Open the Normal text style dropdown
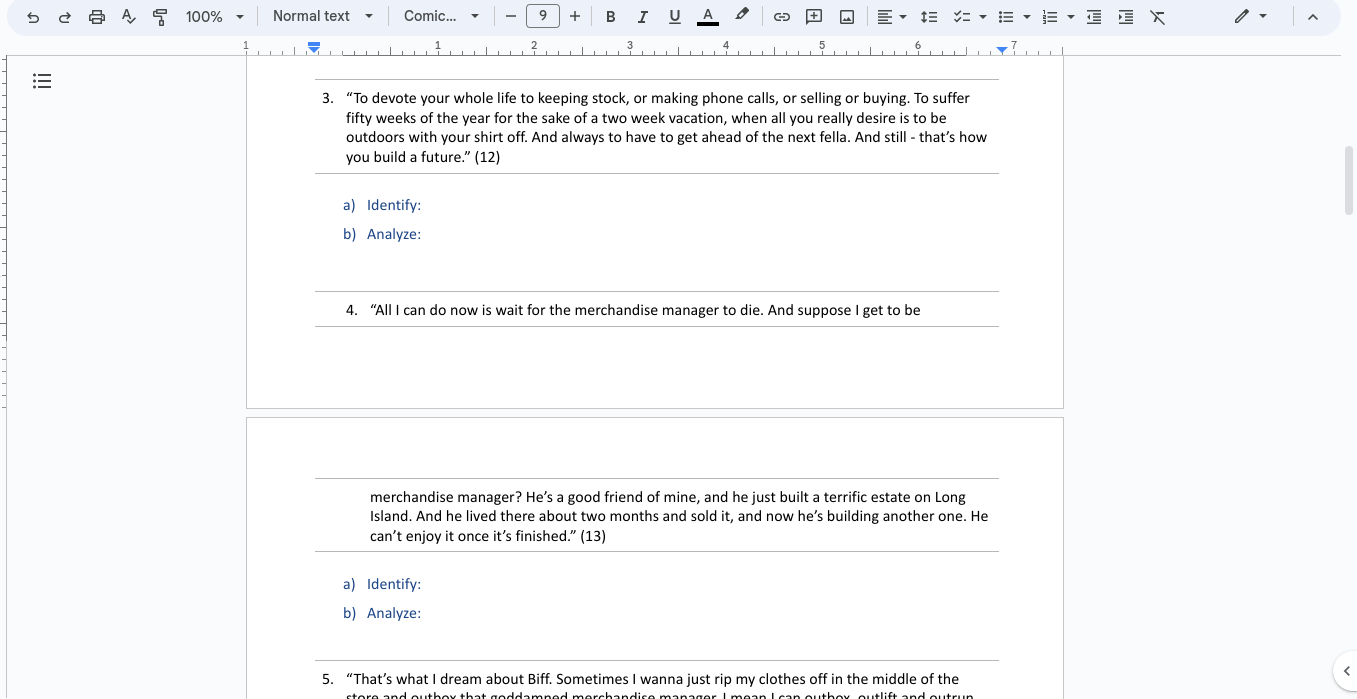 coord(322,16)
